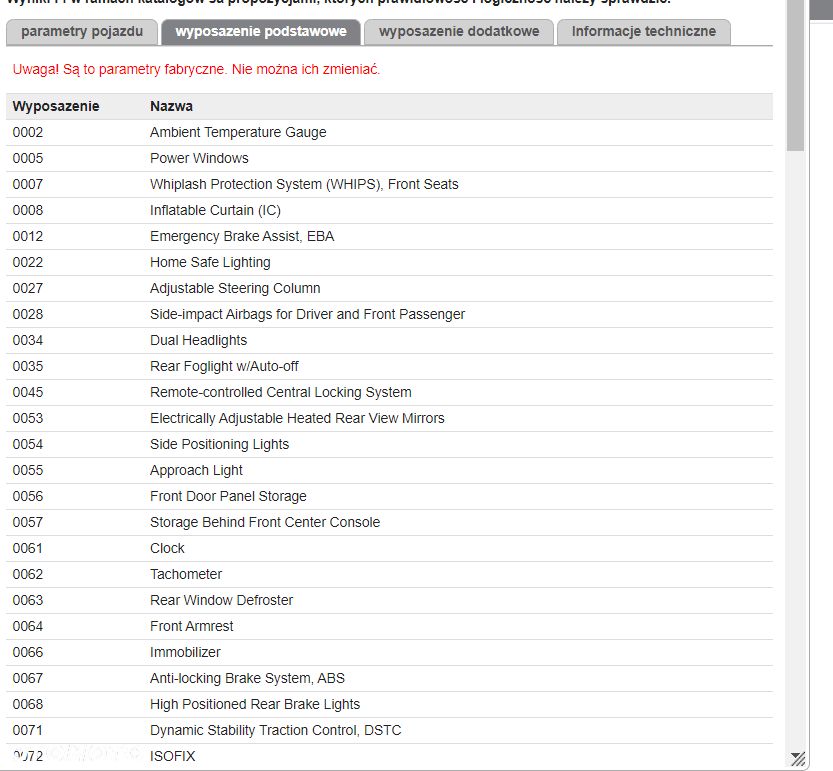The height and width of the screenshot is (771, 833).
Task: Click equipment code 0035
Action: click(x=28, y=367)
